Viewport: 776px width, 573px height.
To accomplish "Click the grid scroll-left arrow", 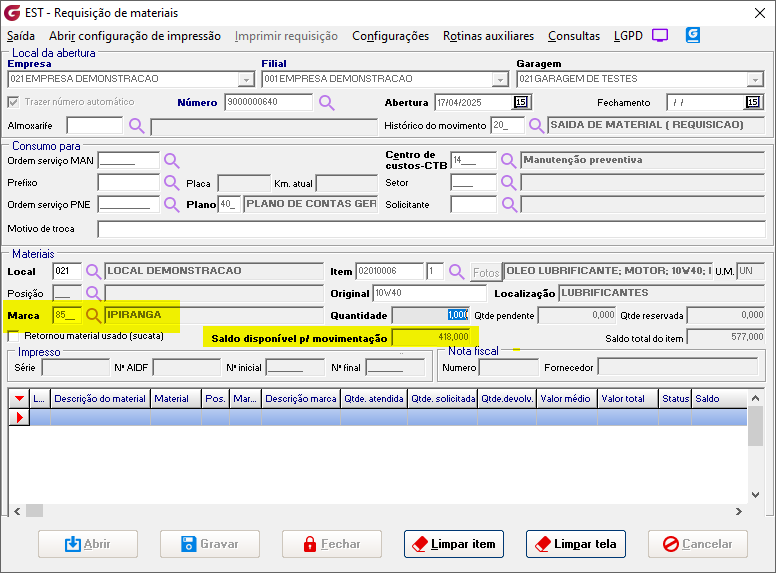I will pyautogui.click(x=17, y=511).
